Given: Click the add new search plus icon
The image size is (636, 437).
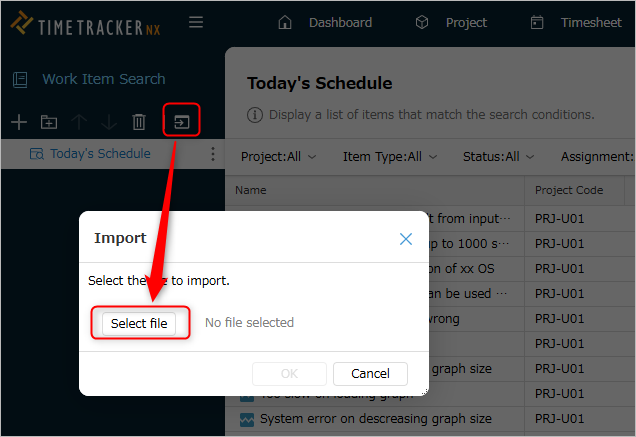Looking at the screenshot, I should [19, 122].
